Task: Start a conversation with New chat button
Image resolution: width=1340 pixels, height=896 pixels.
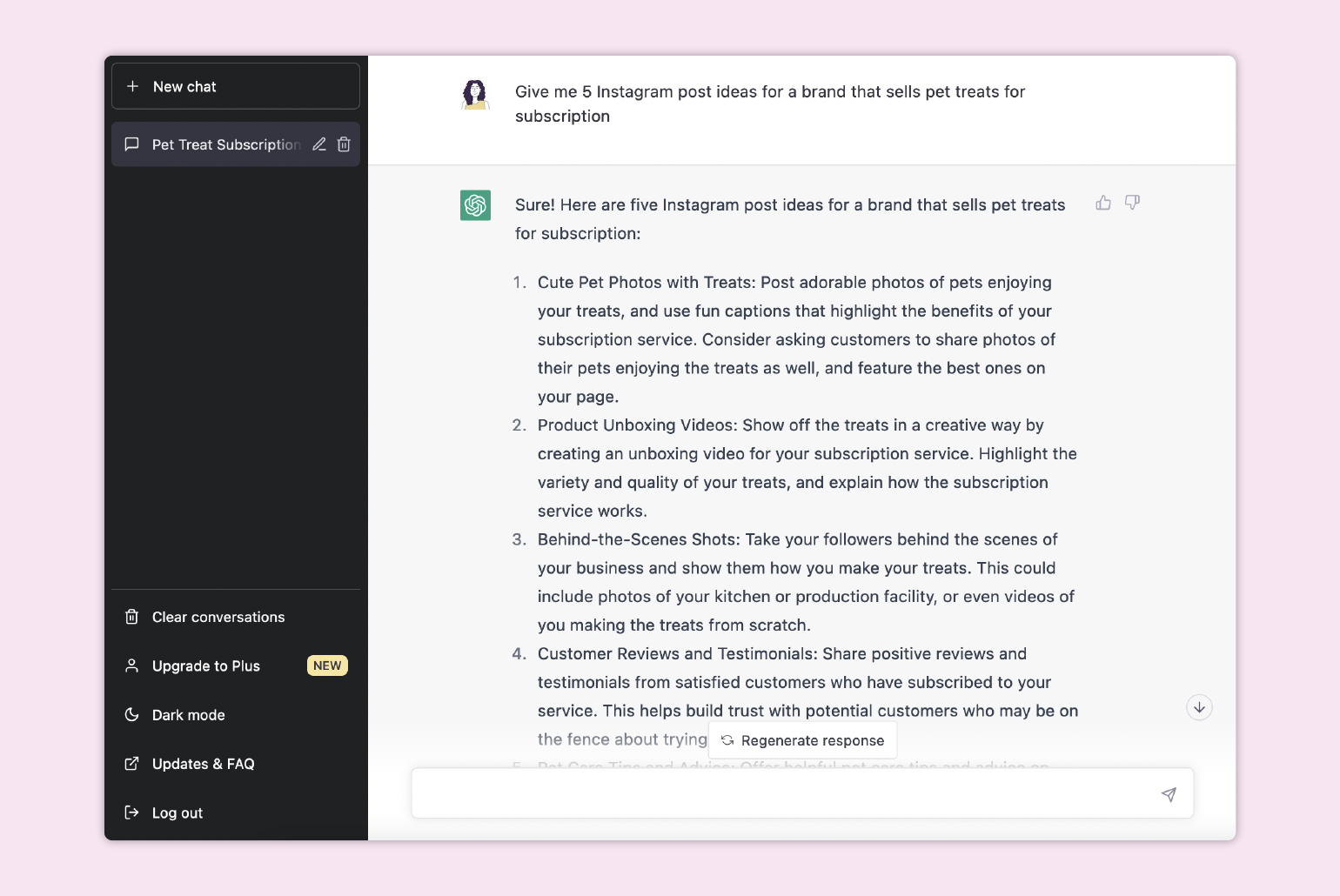Action: pyautogui.click(x=235, y=86)
